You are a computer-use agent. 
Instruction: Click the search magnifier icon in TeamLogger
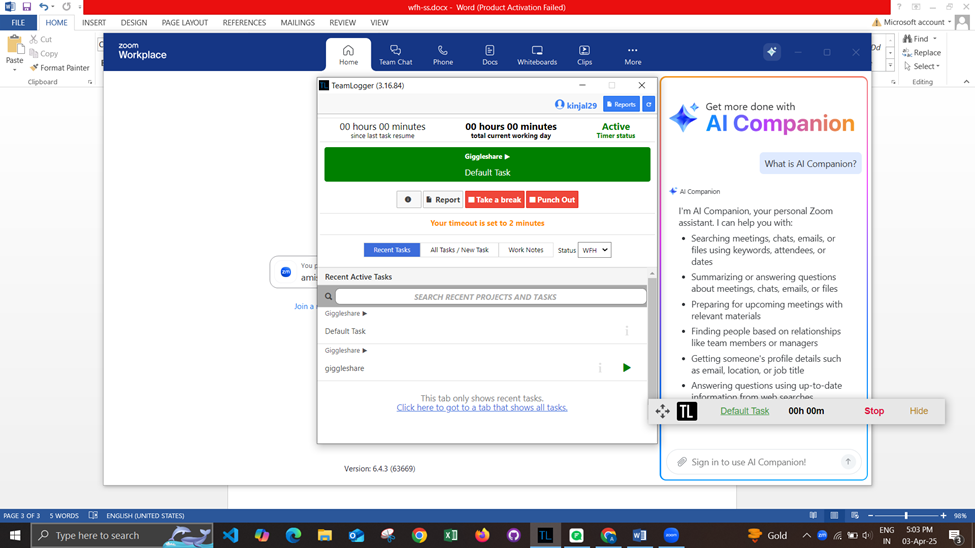pyautogui.click(x=328, y=297)
